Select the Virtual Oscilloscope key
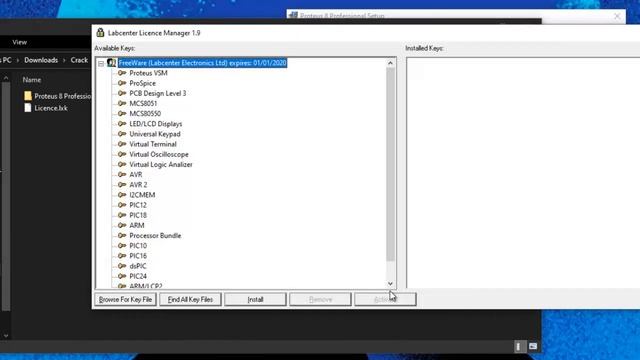The width and height of the screenshot is (640, 360). point(159,154)
